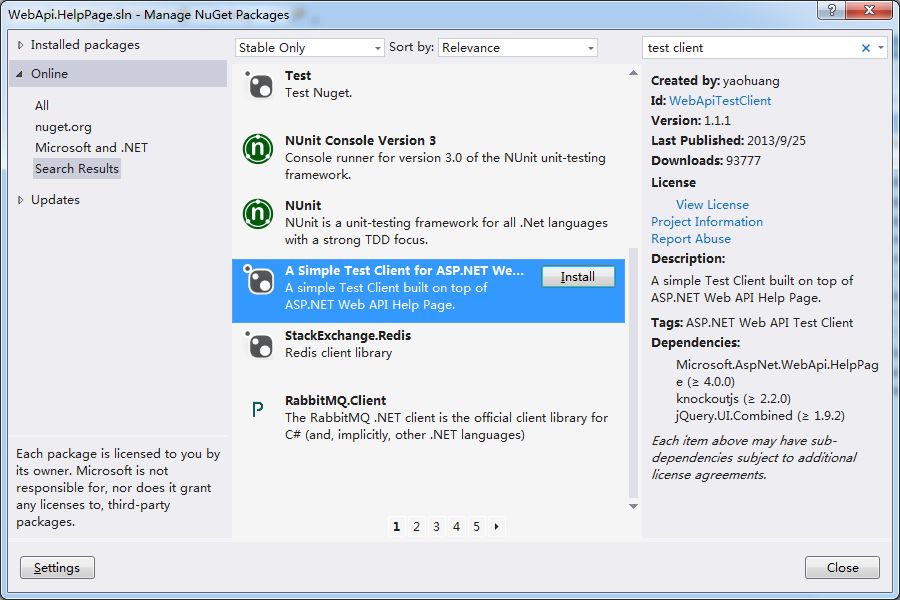This screenshot has height=600, width=900.
Task: Click the search input field
Action: coord(751,48)
